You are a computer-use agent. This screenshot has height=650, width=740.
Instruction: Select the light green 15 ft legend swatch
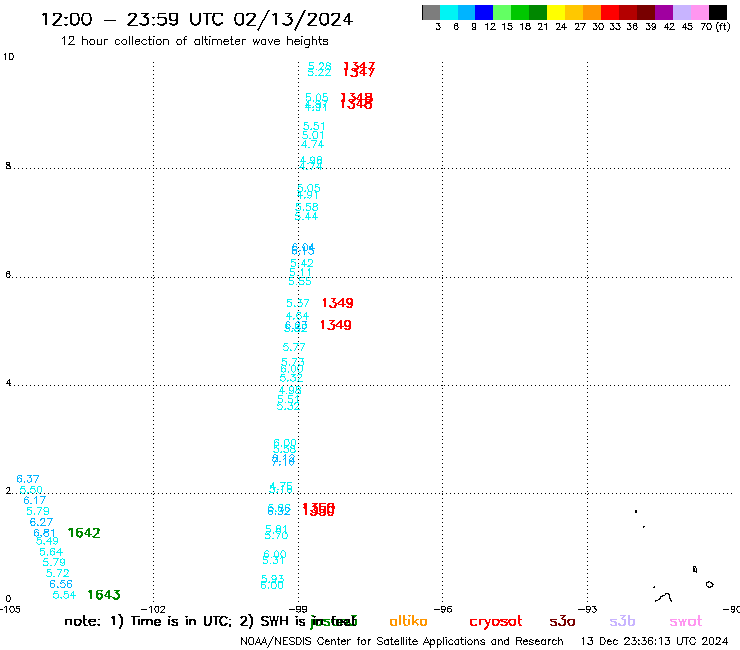(502, 12)
